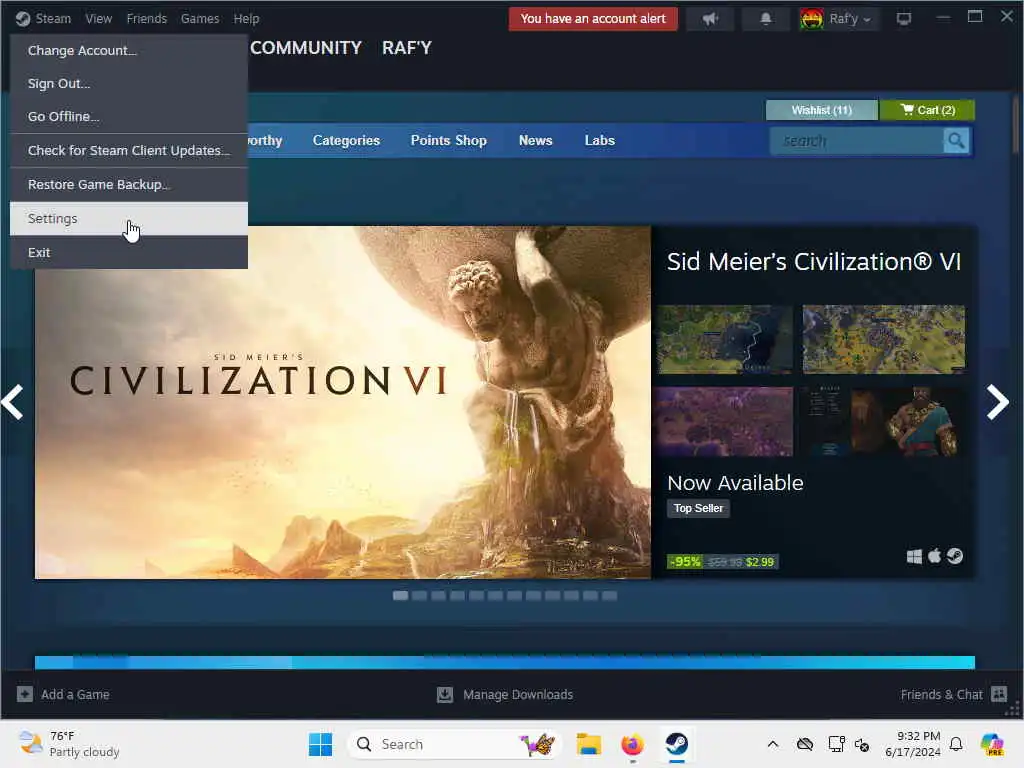Open Windows Start menu
This screenshot has height=768, width=1024.
tap(320, 744)
